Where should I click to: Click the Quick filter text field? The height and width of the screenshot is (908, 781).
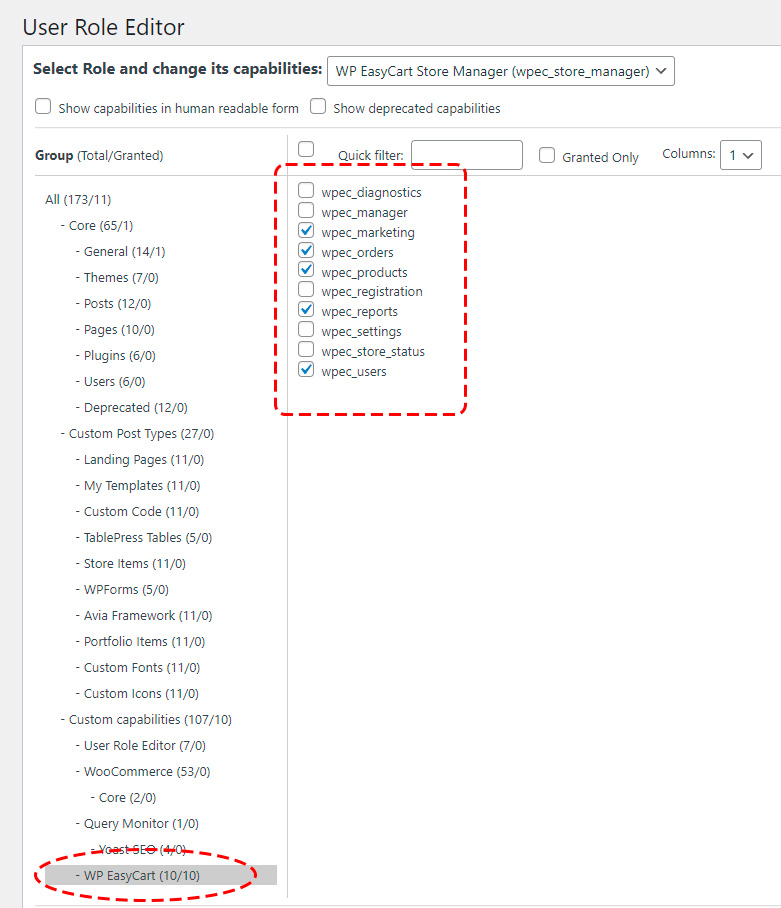[466, 155]
